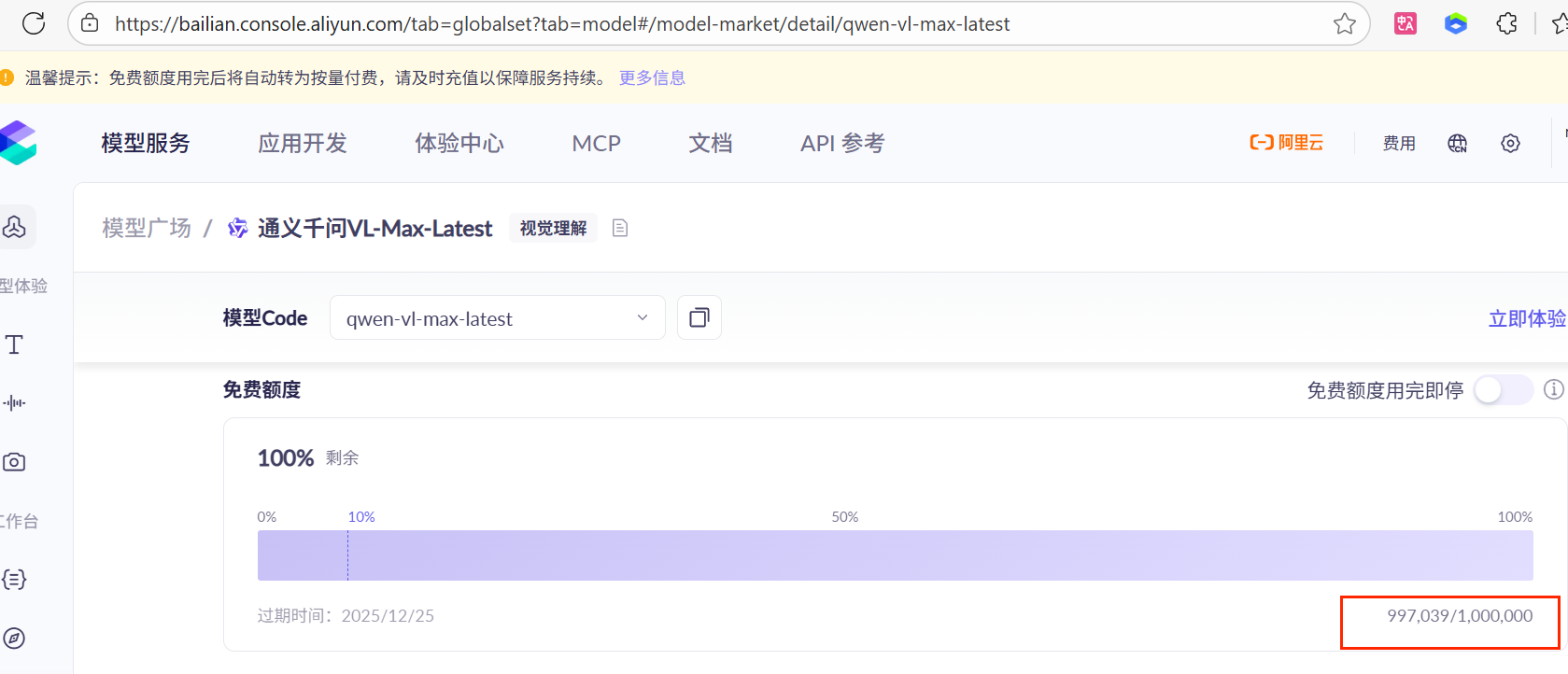Image resolution: width=1568 pixels, height=674 pixels.
Task: Click the 视觉理解 tag
Action: click(x=553, y=228)
